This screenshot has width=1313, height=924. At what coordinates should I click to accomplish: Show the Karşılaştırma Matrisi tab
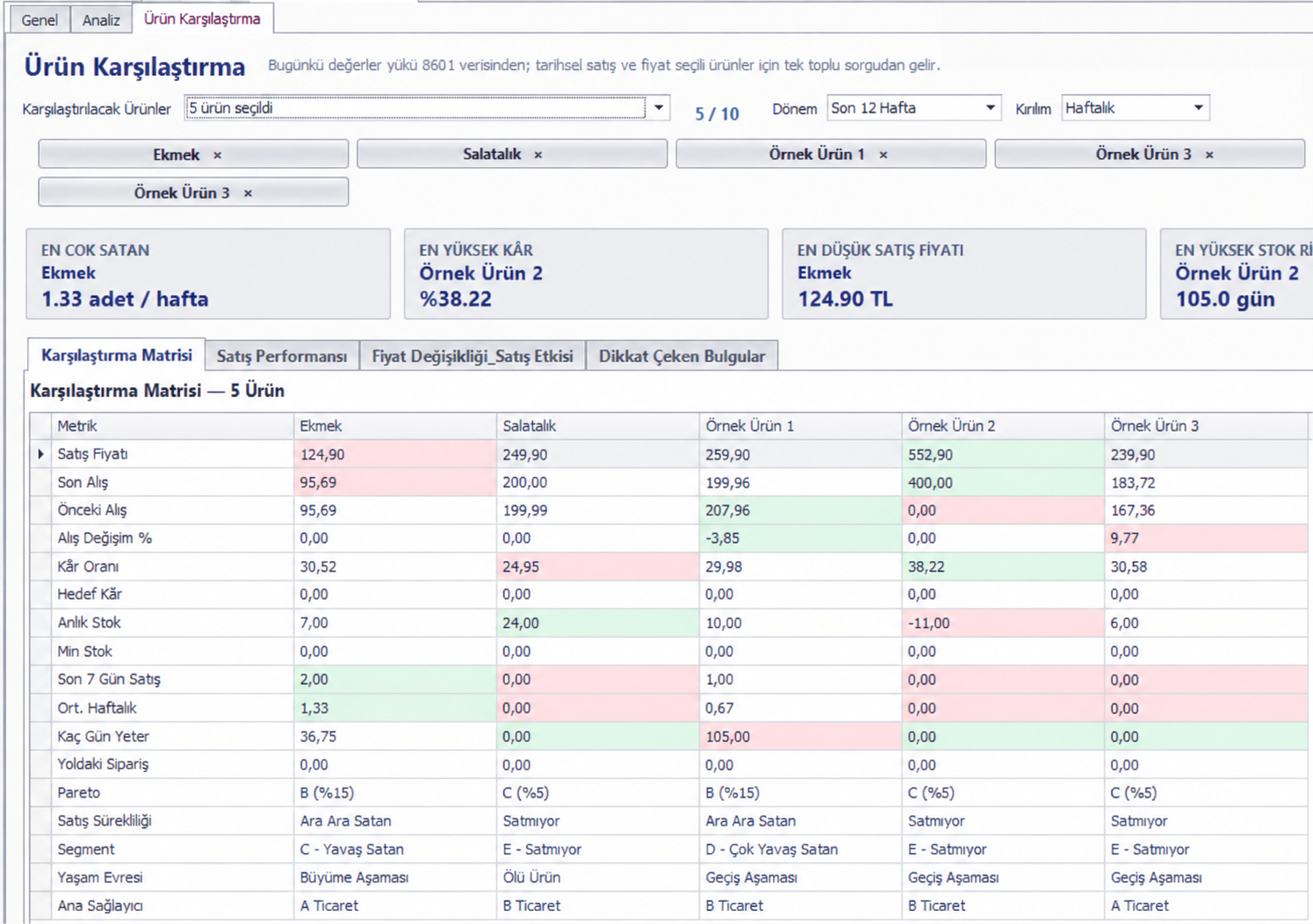[117, 355]
